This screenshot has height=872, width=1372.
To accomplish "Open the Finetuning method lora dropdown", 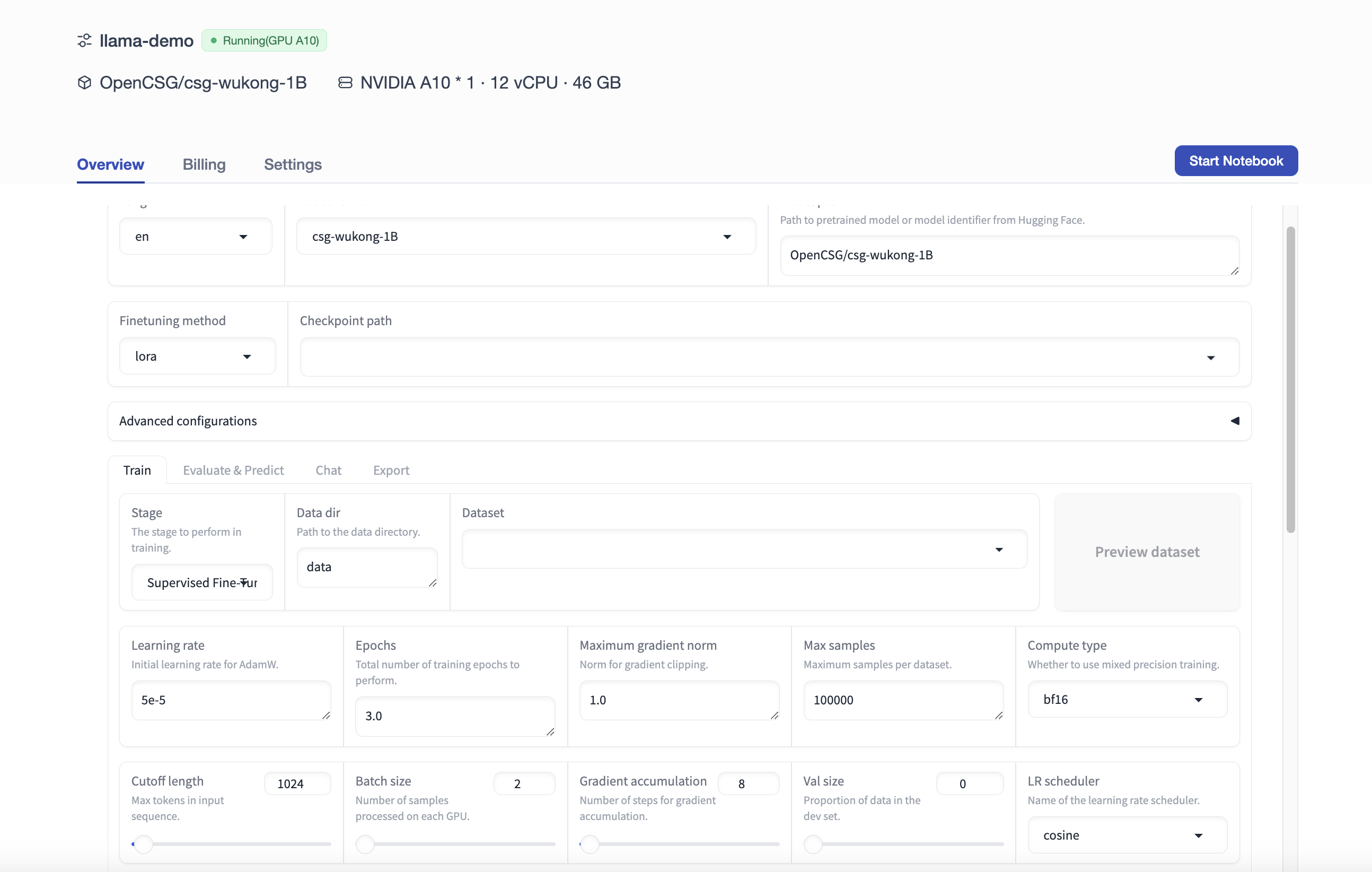I will point(197,356).
